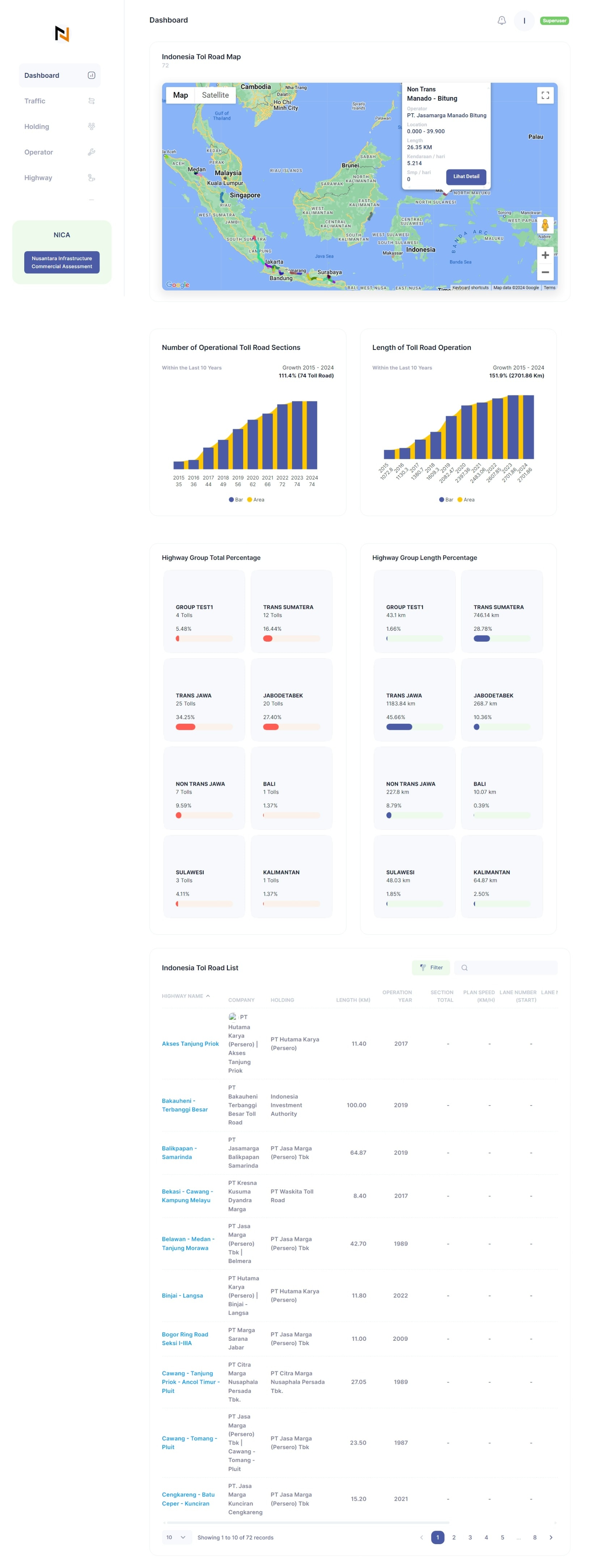Viewport: 589px width, 1568px height.
Task: Open the user avatar menu
Action: coord(524,21)
